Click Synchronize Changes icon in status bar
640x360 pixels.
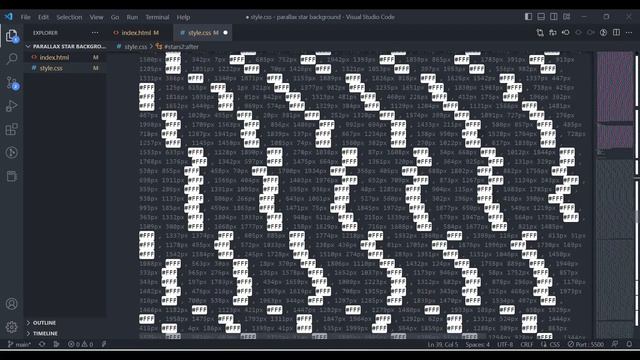42,344
